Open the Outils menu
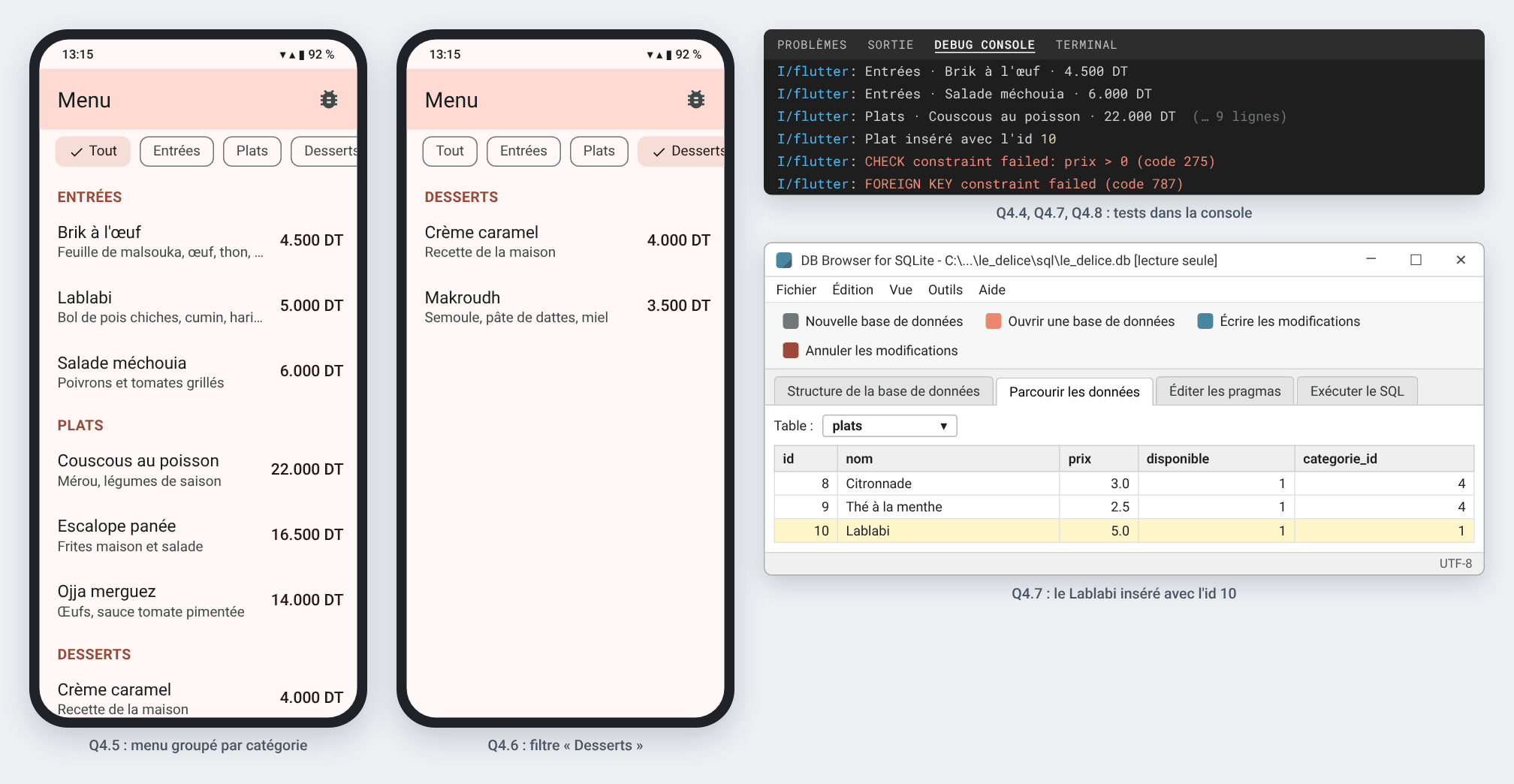 point(945,290)
